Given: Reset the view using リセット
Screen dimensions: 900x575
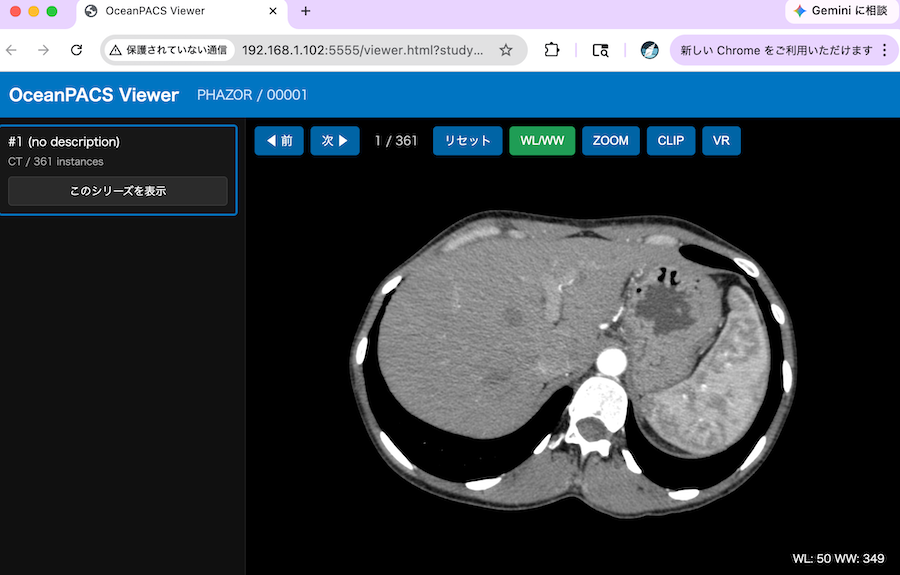Looking at the screenshot, I should click(x=467, y=141).
